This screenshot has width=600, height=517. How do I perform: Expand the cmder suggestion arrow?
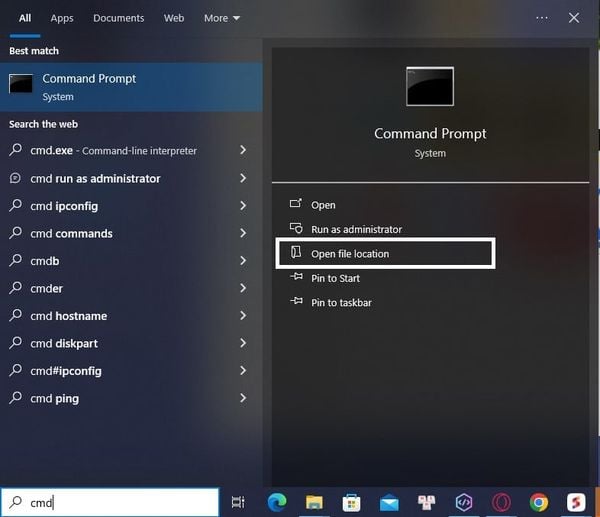pos(243,288)
